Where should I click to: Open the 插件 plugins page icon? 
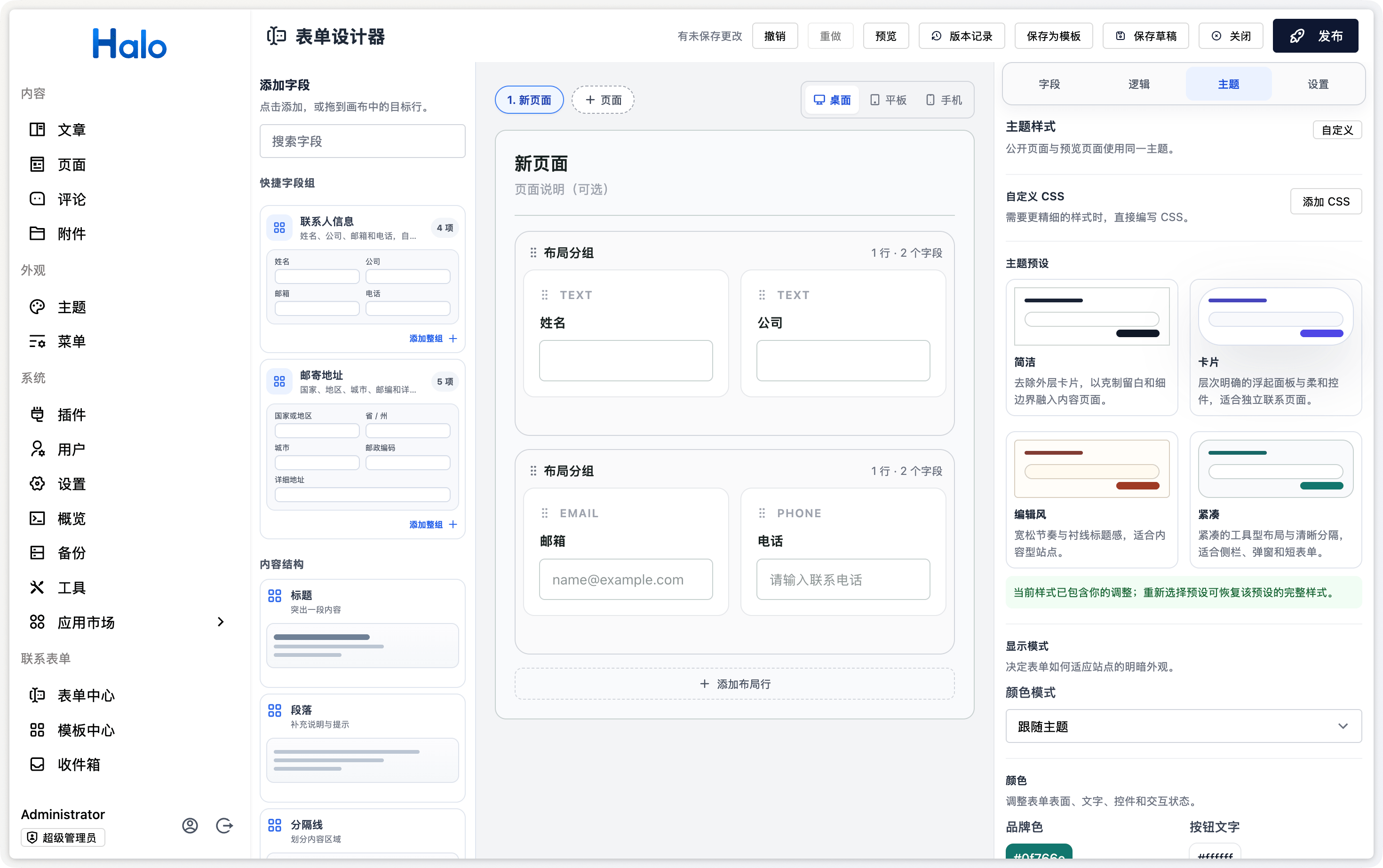click(37, 414)
